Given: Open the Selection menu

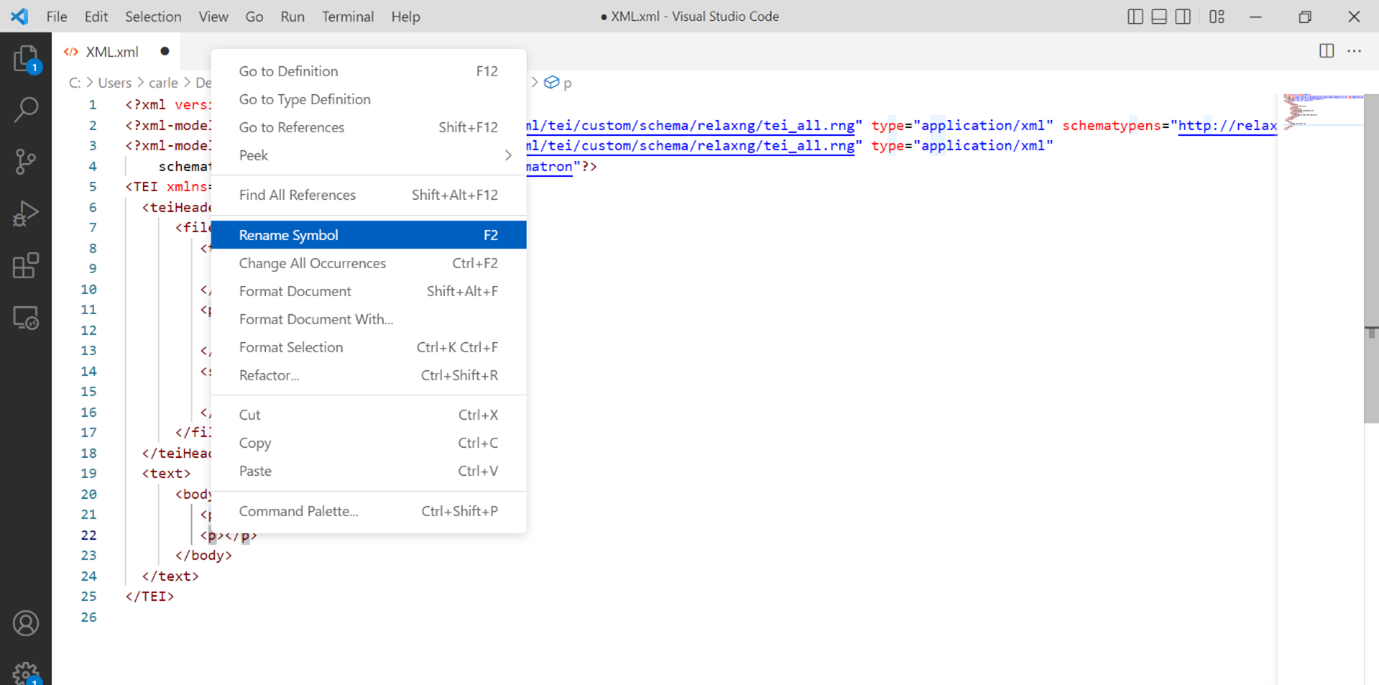Looking at the screenshot, I should pos(153,16).
